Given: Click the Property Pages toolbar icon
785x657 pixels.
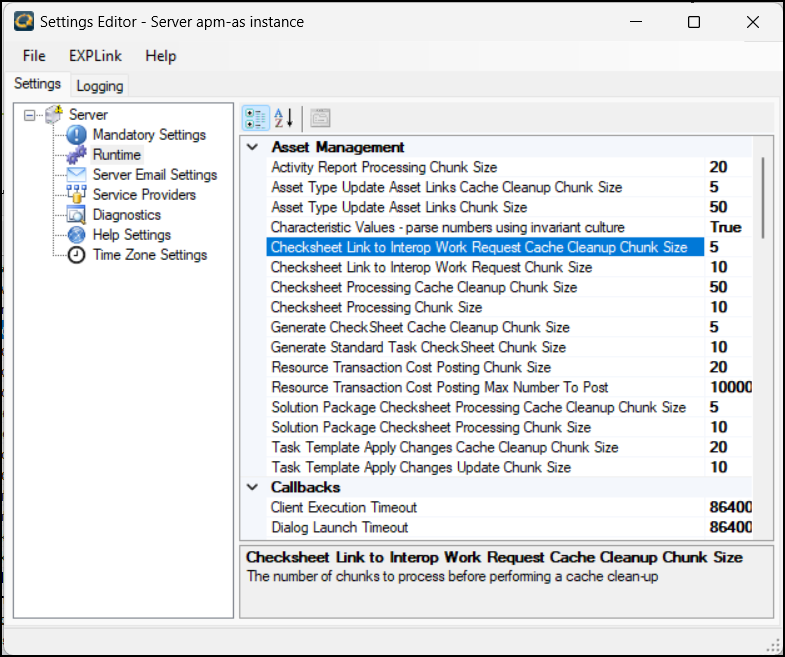Looking at the screenshot, I should 320,118.
